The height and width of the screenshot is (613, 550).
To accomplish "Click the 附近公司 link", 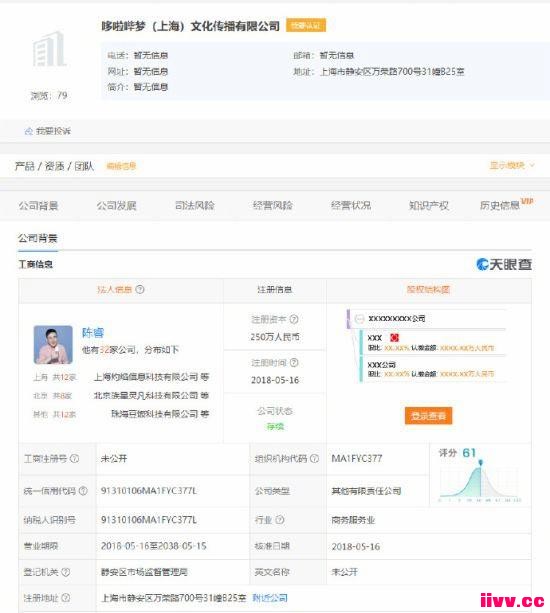I will coord(270,598).
